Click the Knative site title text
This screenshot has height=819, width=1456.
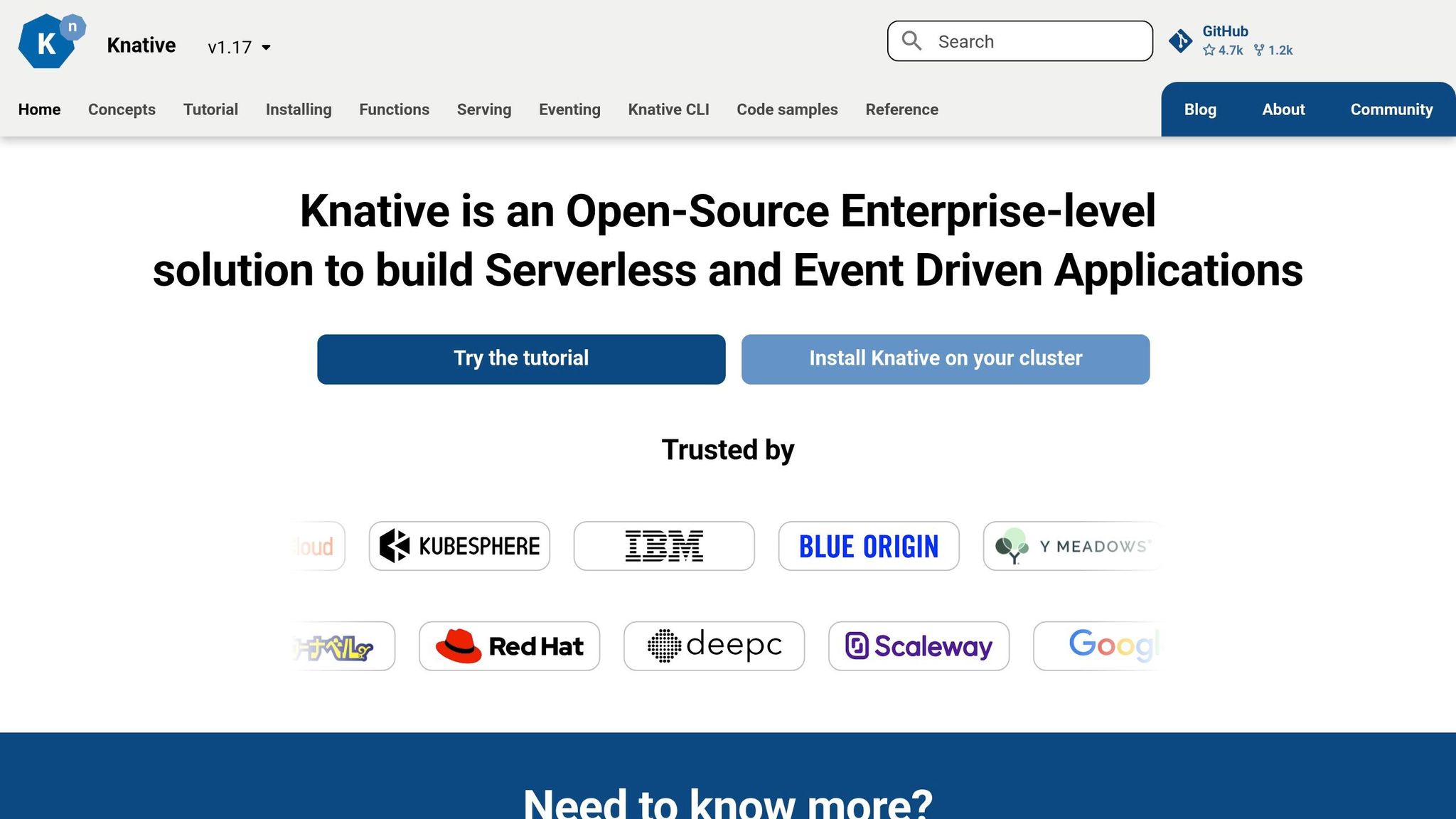[141, 45]
